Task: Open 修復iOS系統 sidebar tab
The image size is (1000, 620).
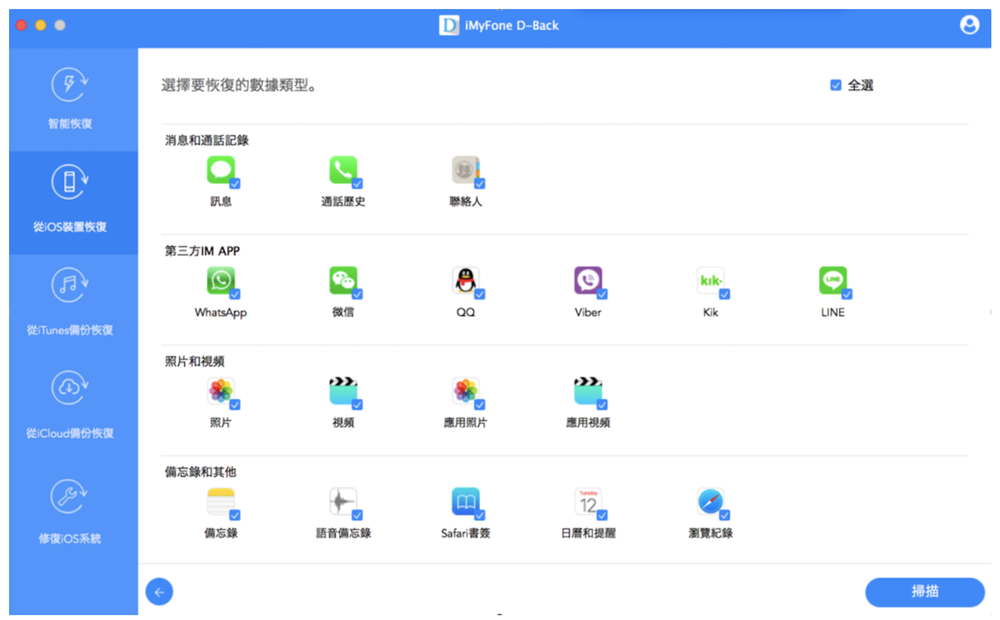Action: click(73, 513)
